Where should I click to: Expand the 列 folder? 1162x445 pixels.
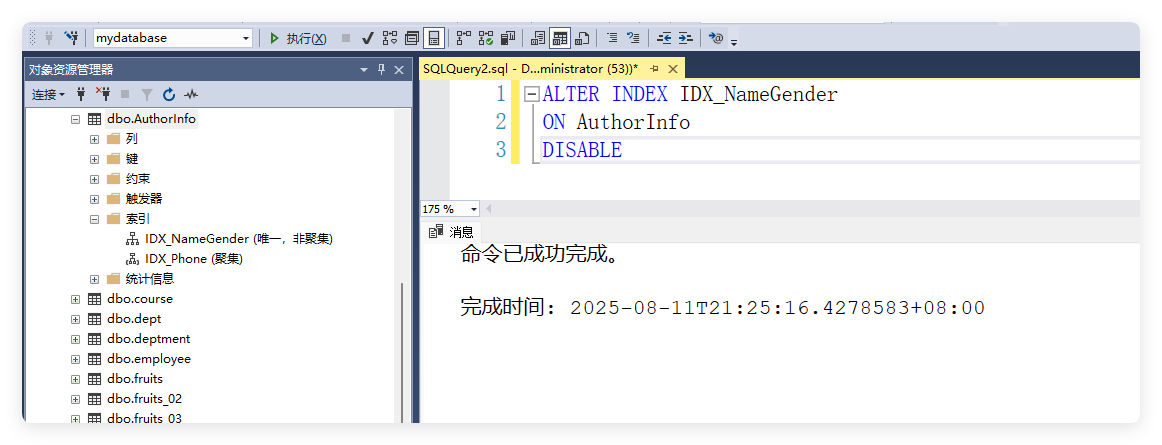click(94, 139)
